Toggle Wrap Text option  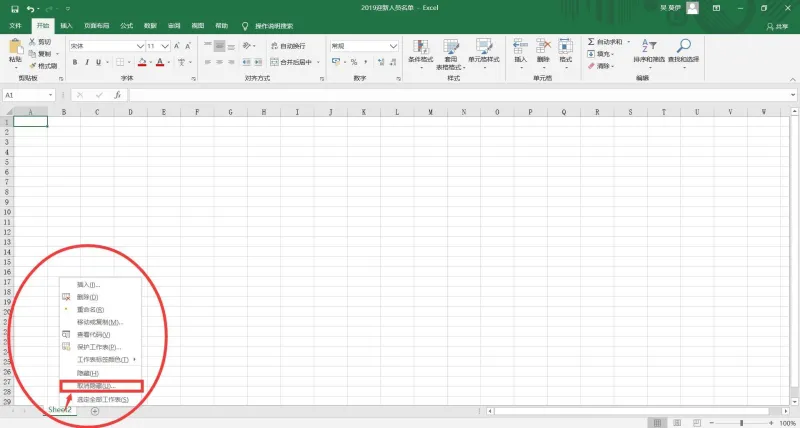(x=288, y=46)
